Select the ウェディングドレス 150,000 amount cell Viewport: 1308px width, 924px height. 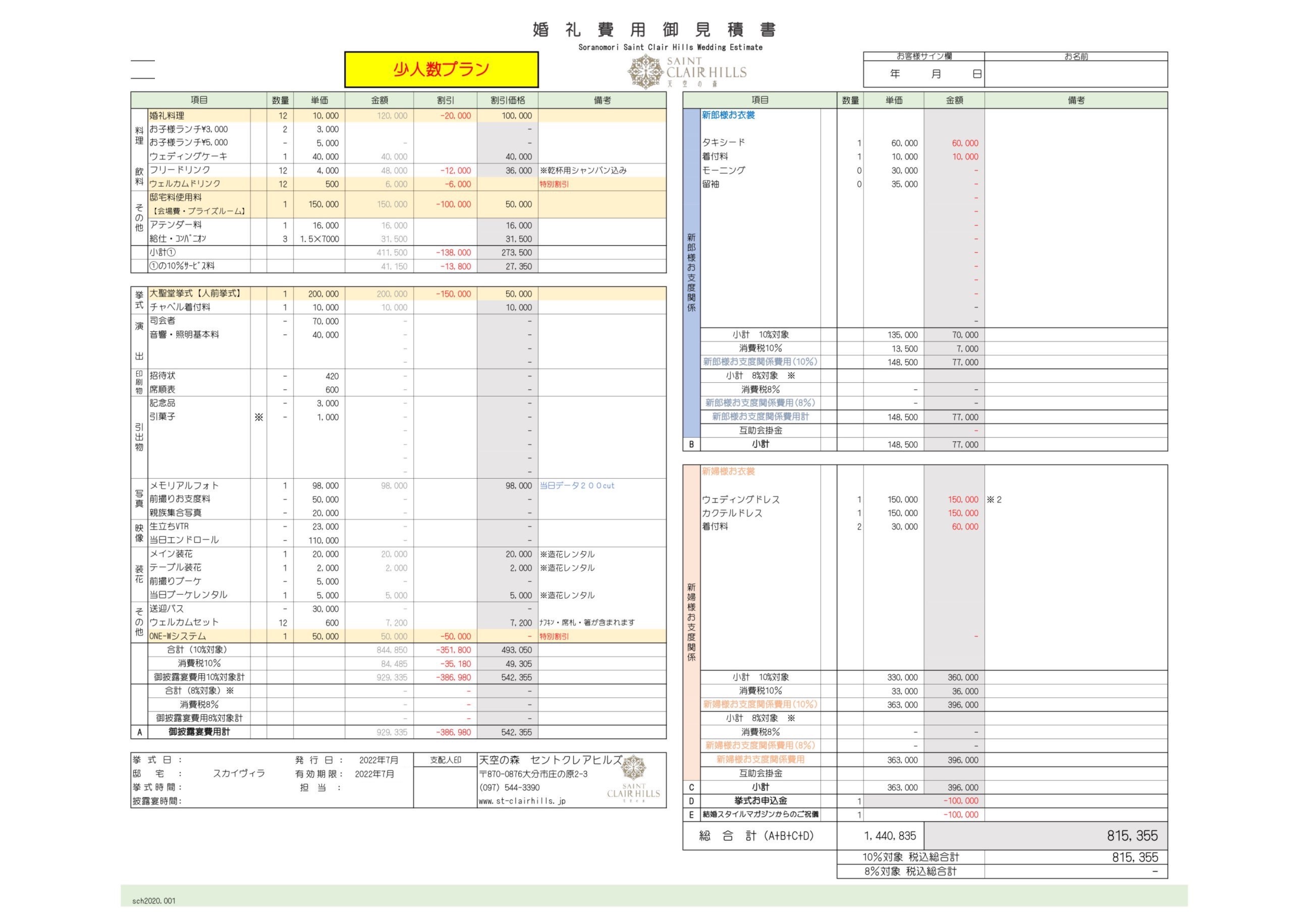coord(963,499)
